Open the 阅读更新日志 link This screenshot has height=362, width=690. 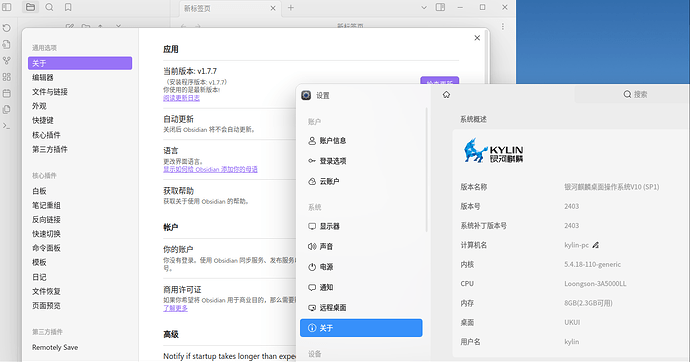(x=181, y=98)
